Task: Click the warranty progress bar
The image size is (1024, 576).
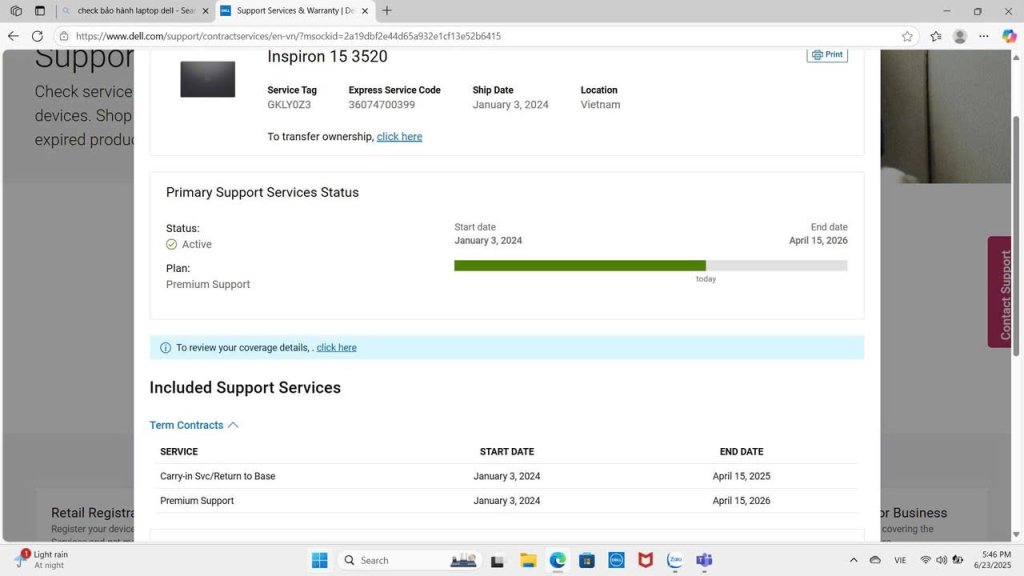Action: (x=650, y=266)
